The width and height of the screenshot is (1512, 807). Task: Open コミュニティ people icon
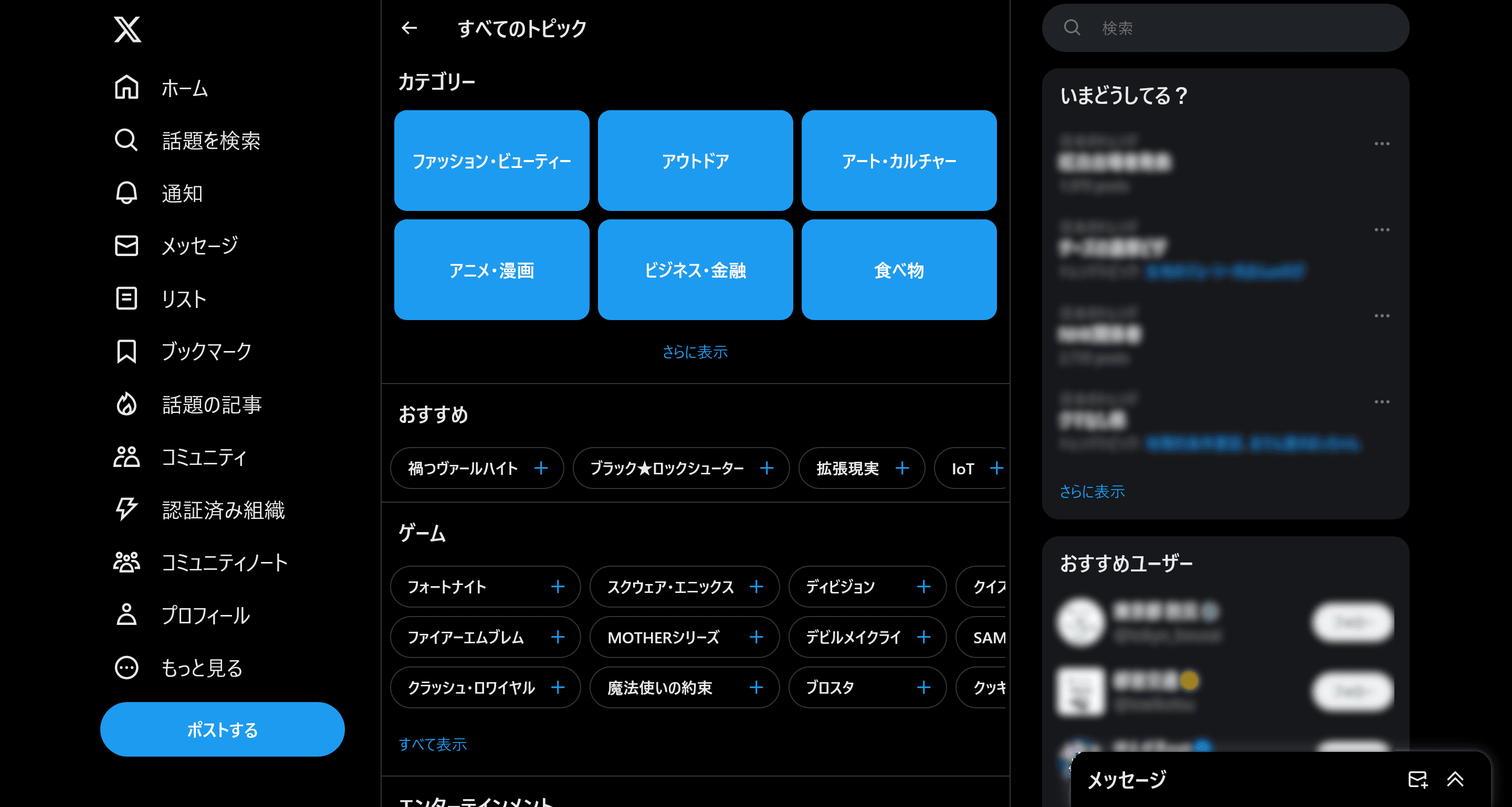[126, 456]
